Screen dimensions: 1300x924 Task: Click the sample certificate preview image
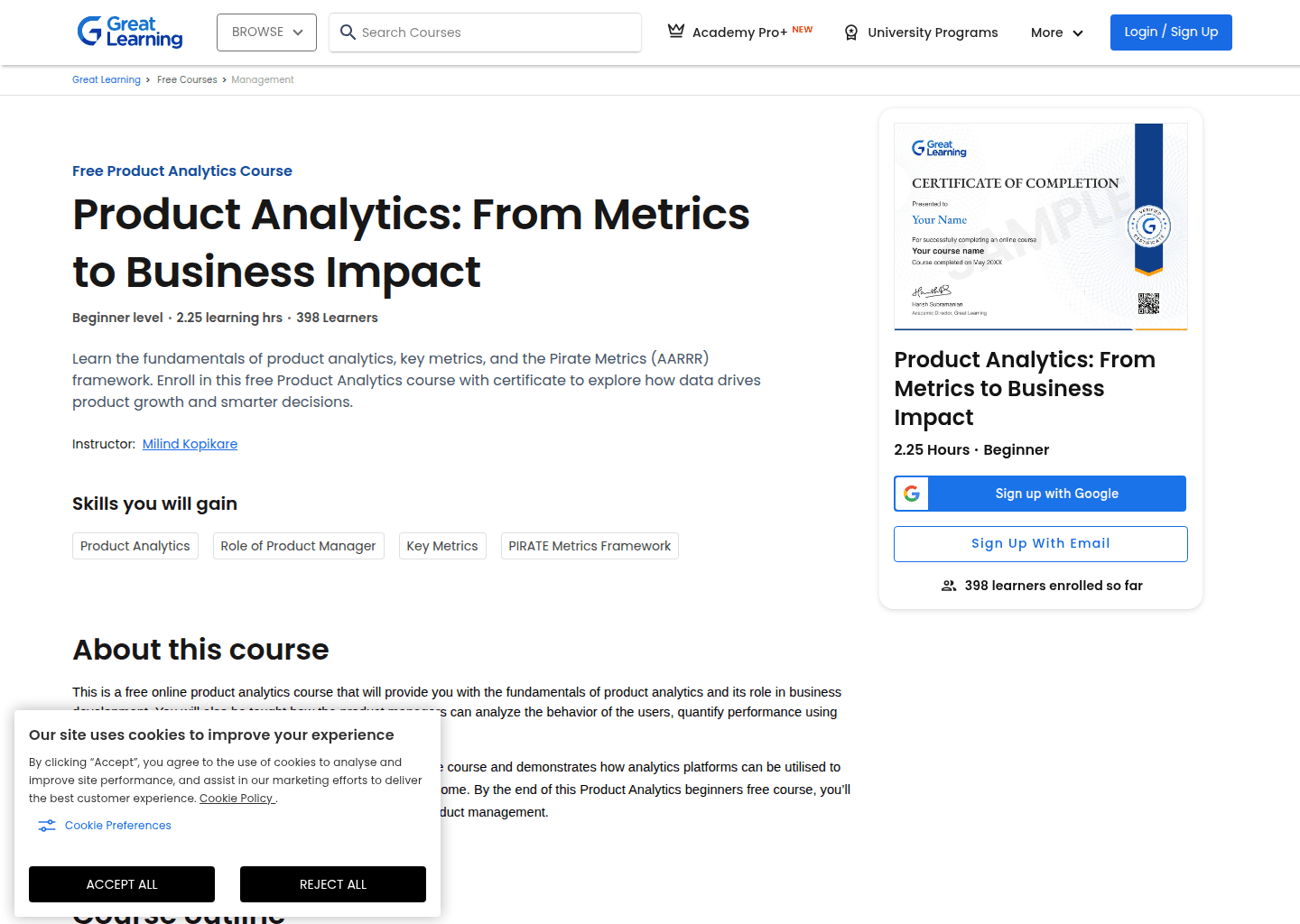click(x=1040, y=226)
